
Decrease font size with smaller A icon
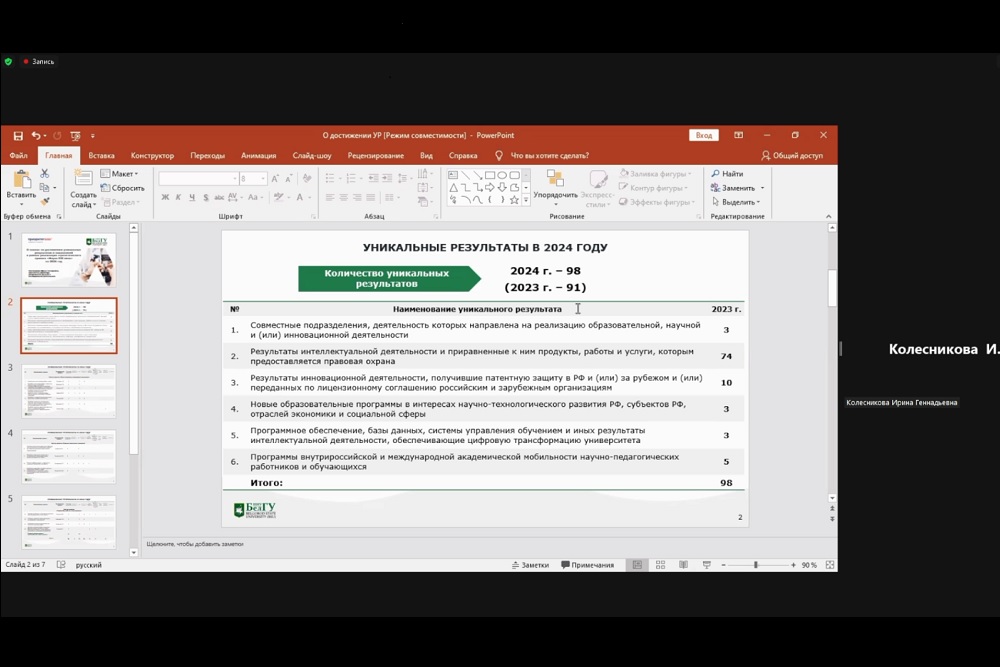tap(288, 179)
